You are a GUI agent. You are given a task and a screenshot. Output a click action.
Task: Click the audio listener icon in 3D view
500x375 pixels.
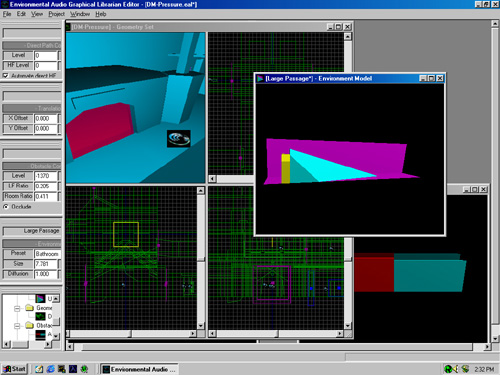point(179,139)
